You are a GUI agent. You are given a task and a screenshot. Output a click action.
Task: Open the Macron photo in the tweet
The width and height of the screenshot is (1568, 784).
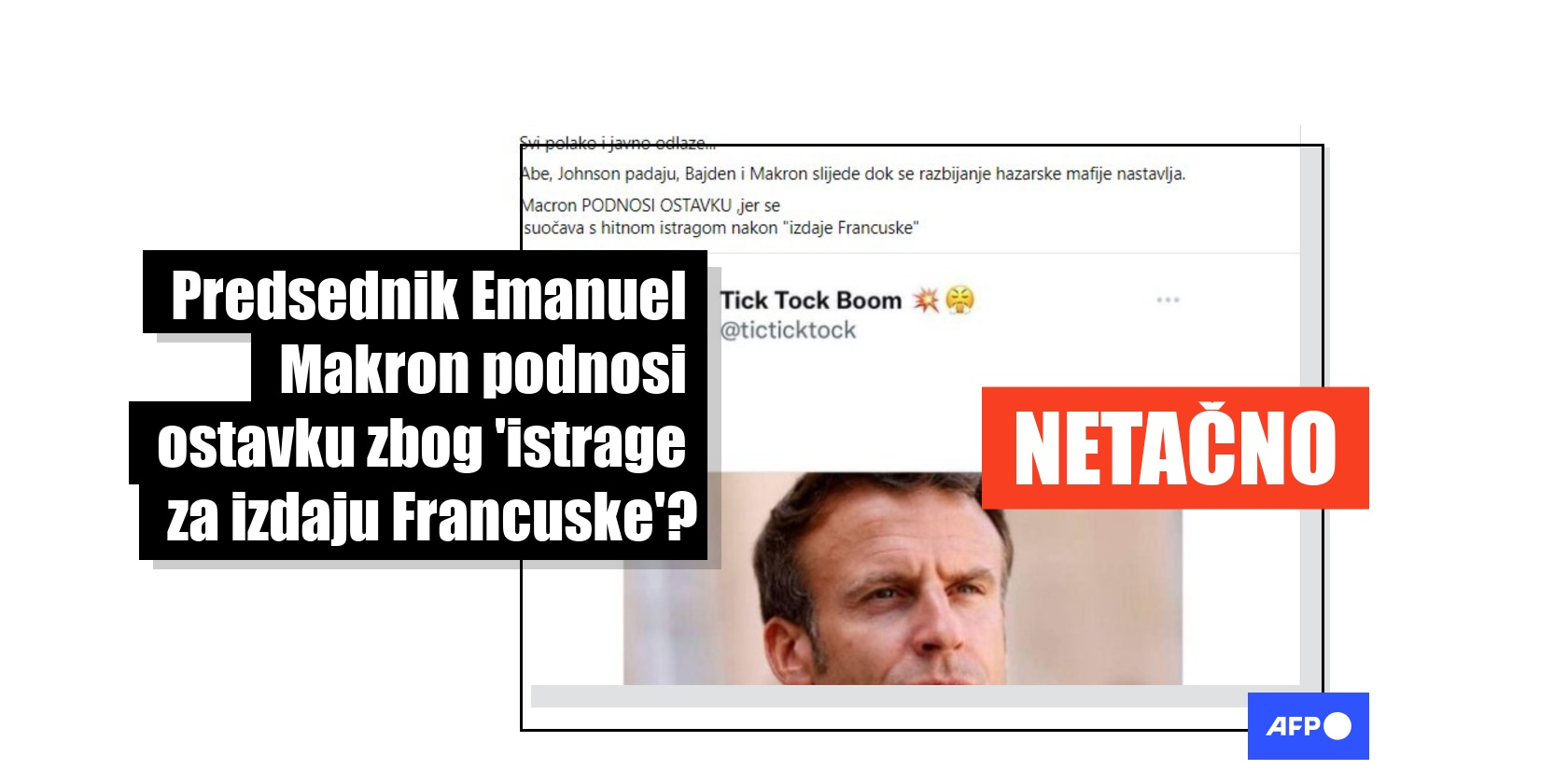click(x=903, y=579)
